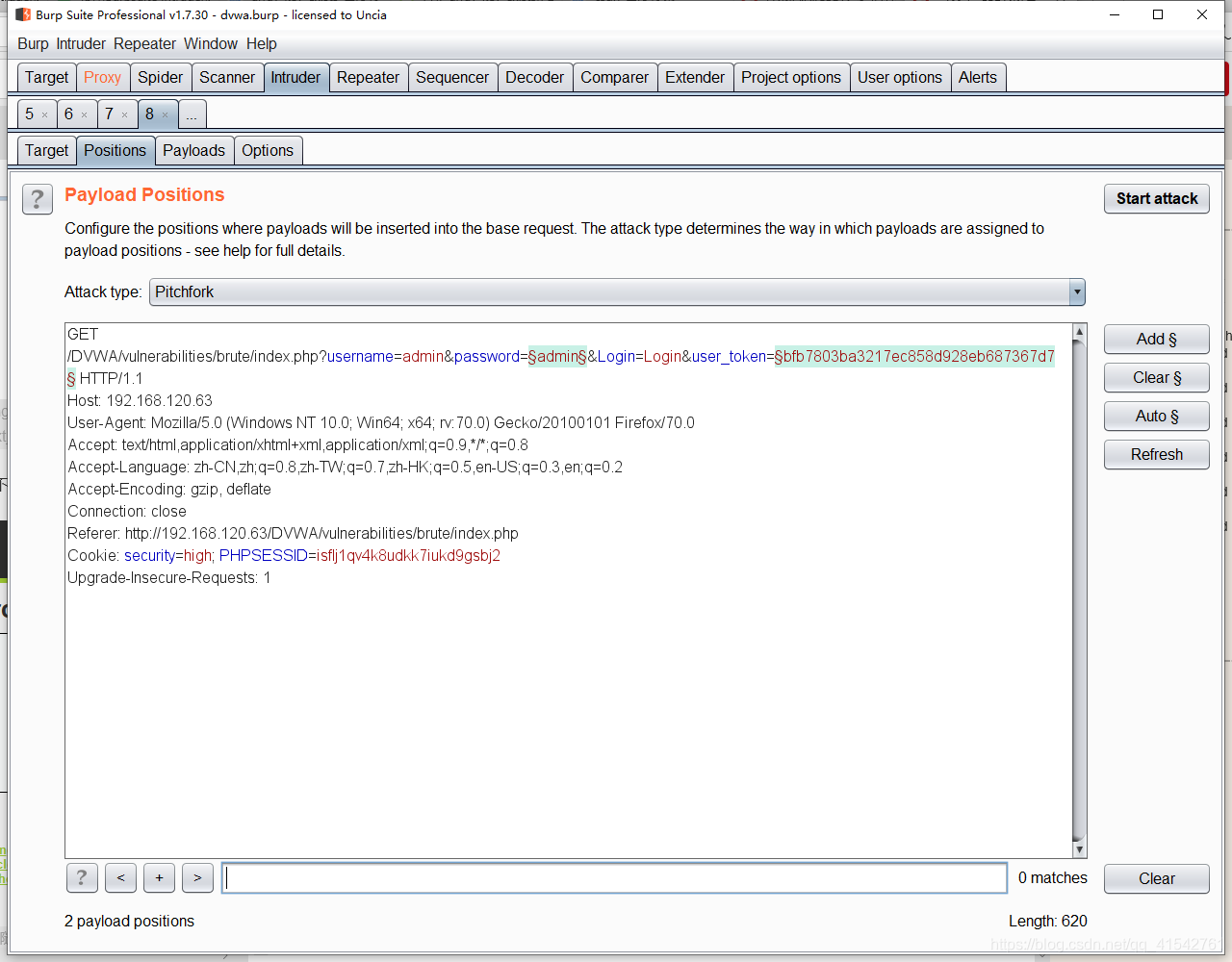This screenshot has width=1232, height=962.
Task: Focus the request search input field
Action: [614, 877]
